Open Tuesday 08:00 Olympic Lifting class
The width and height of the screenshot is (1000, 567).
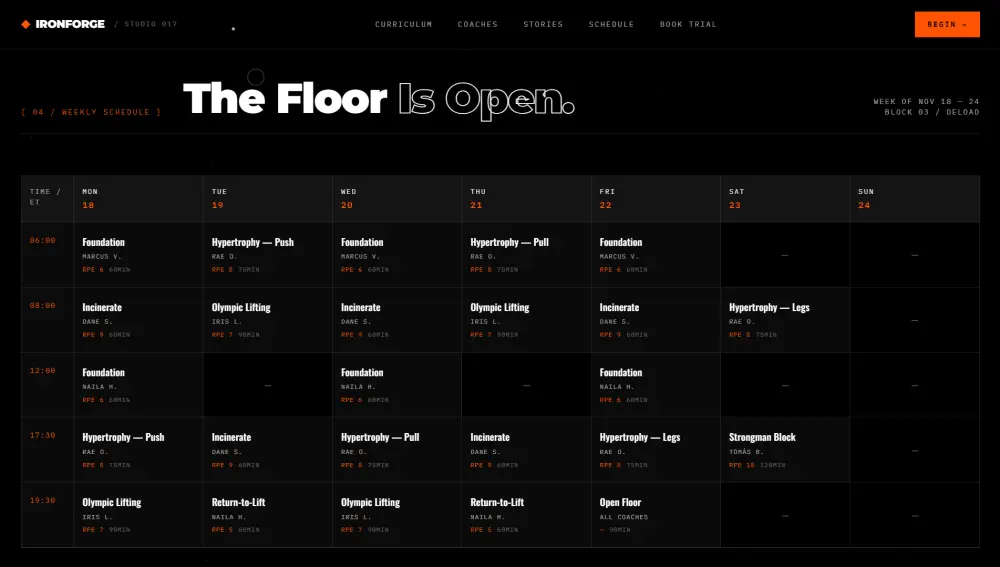point(268,320)
